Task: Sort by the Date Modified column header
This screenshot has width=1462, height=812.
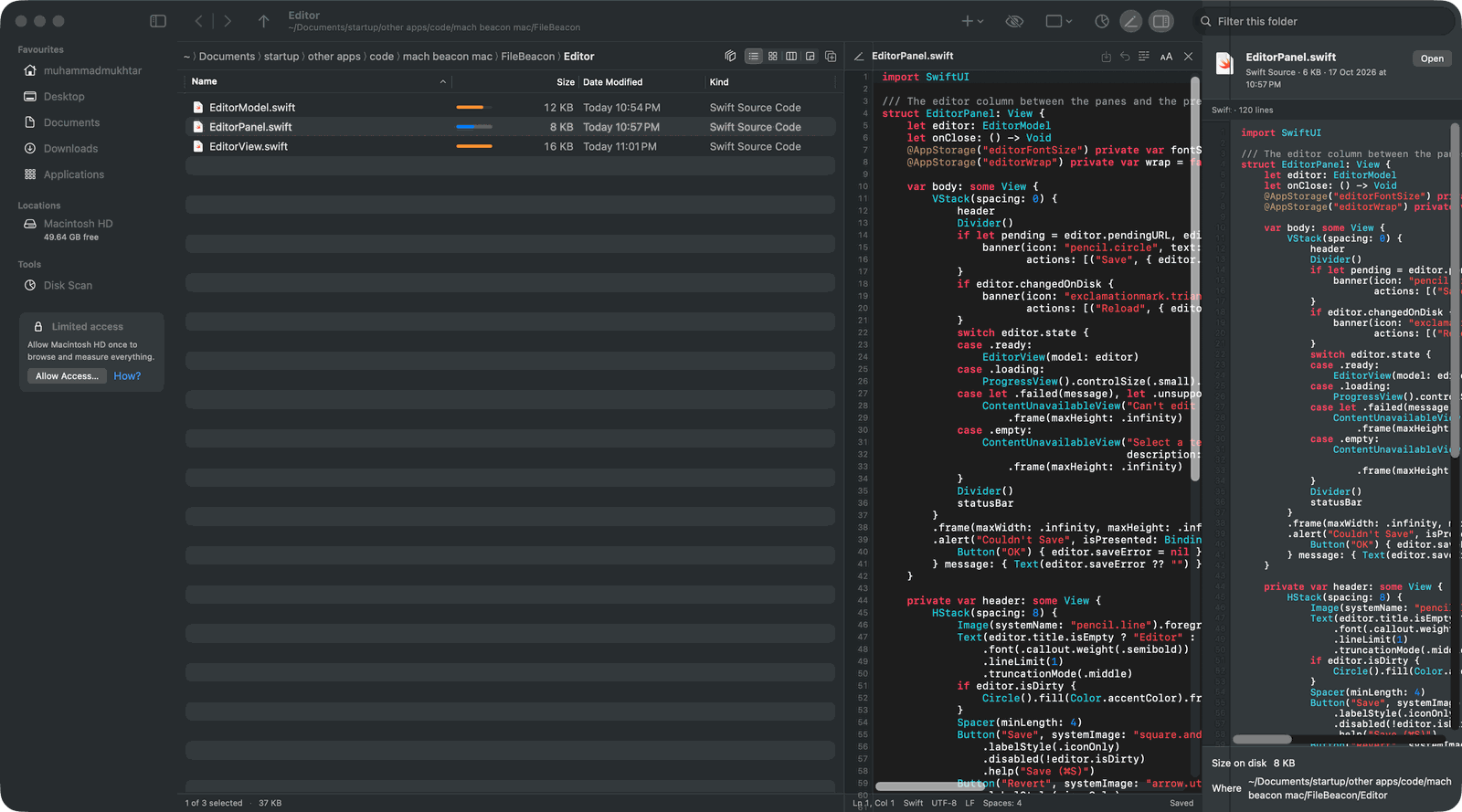Action: (612, 82)
